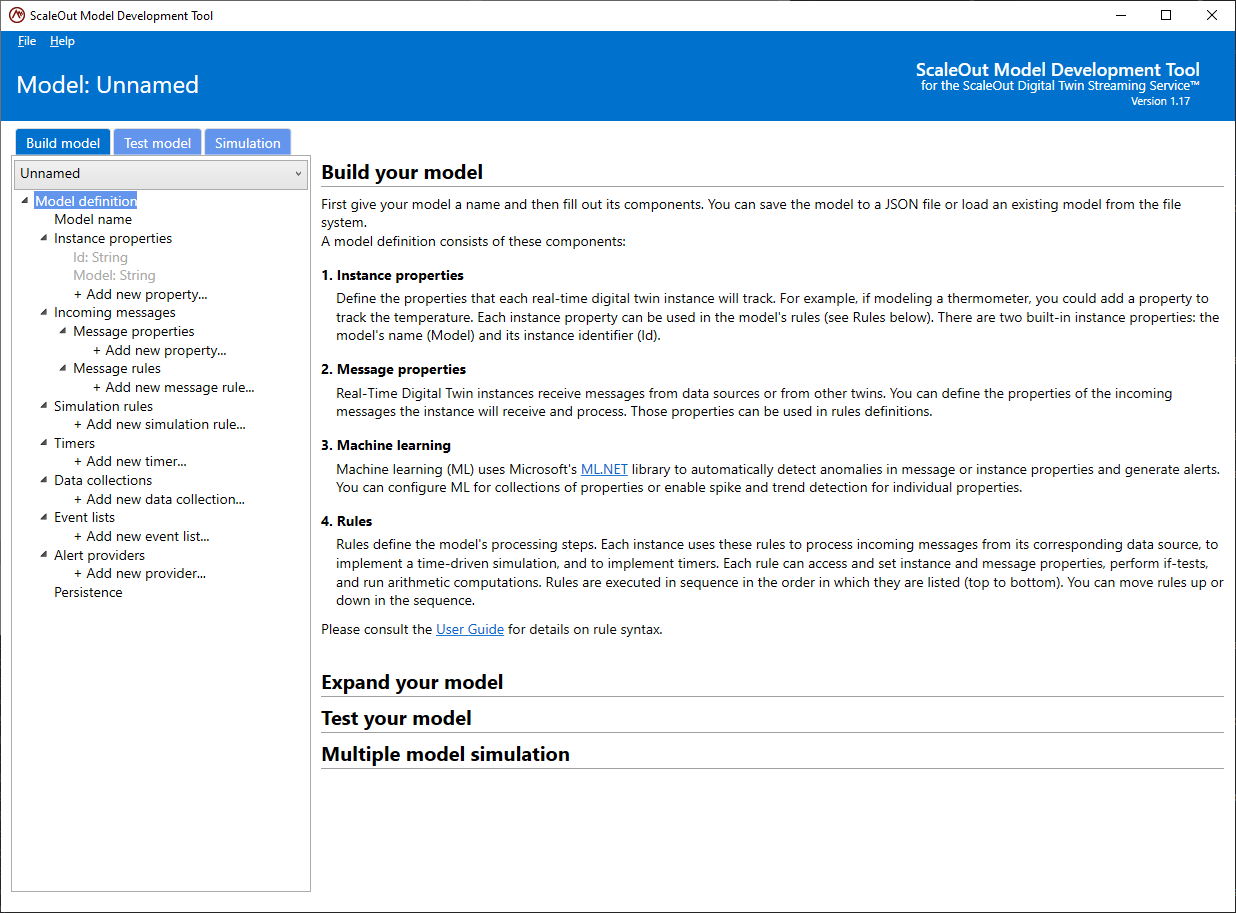Switch to the Test model tab
1236x913 pixels.
click(x=157, y=143)
